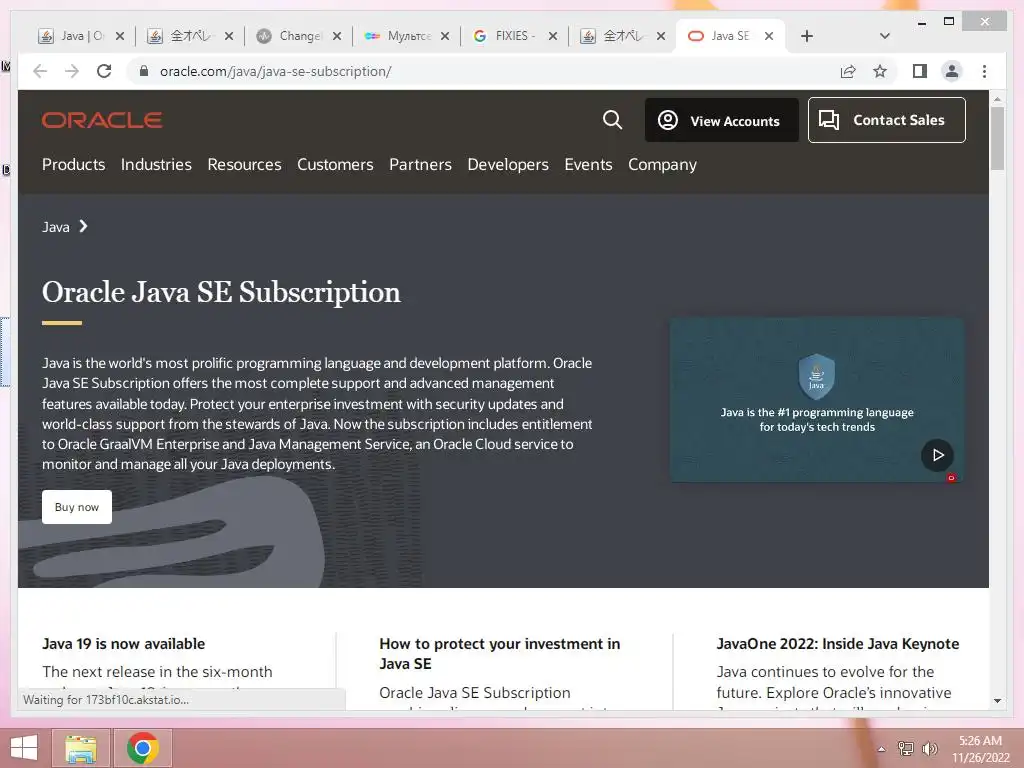Open Chrome three-dot menu
The height and width of the screenshot is (768, 1024).
tap(984, 71)
